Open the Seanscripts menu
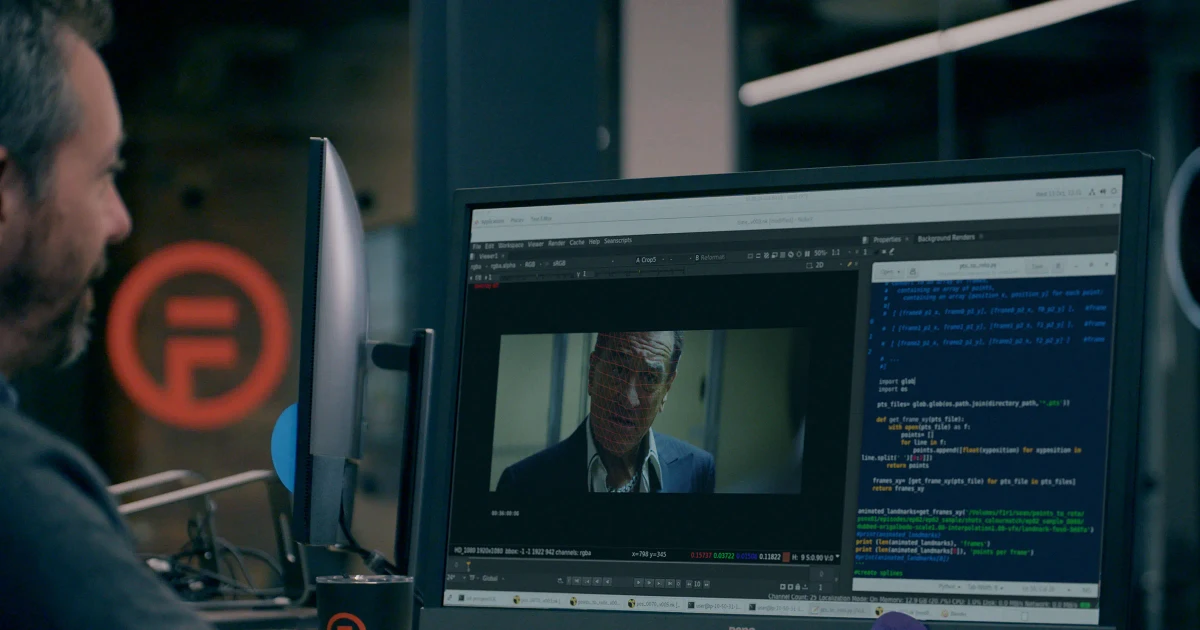The image size is (1200, 630). [618, 241]
